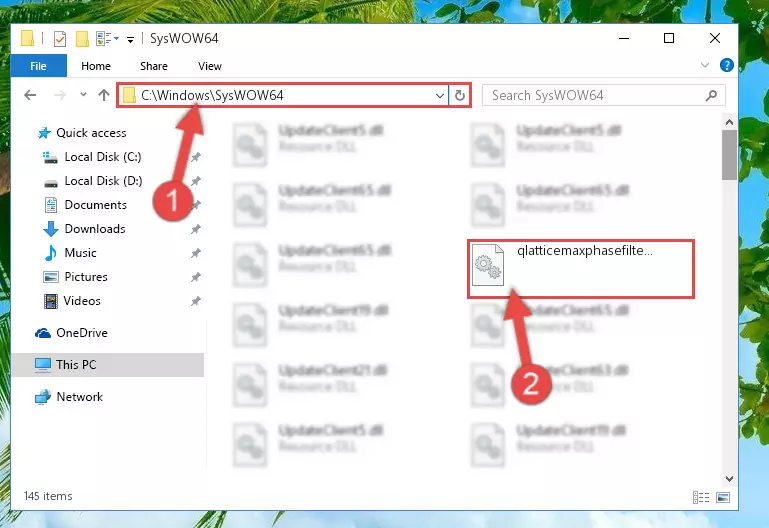769x528 pixels.
Task: Go forward with the right arrow
Action: point(60,95)
